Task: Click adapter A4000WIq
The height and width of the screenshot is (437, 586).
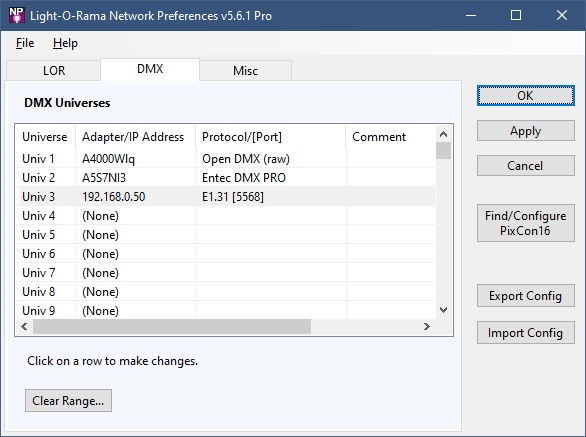Action: coord(108,159)
